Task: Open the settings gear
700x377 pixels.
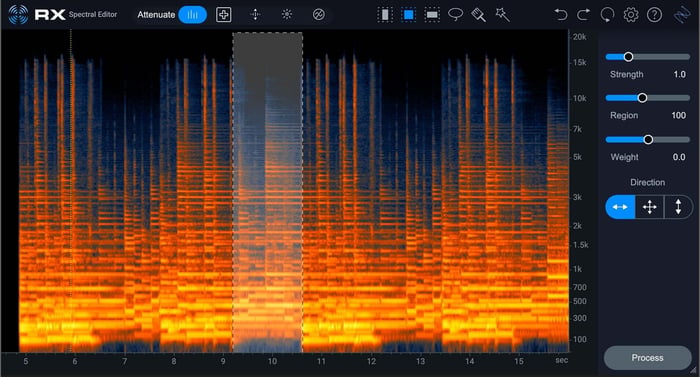Action: [631, 15]
